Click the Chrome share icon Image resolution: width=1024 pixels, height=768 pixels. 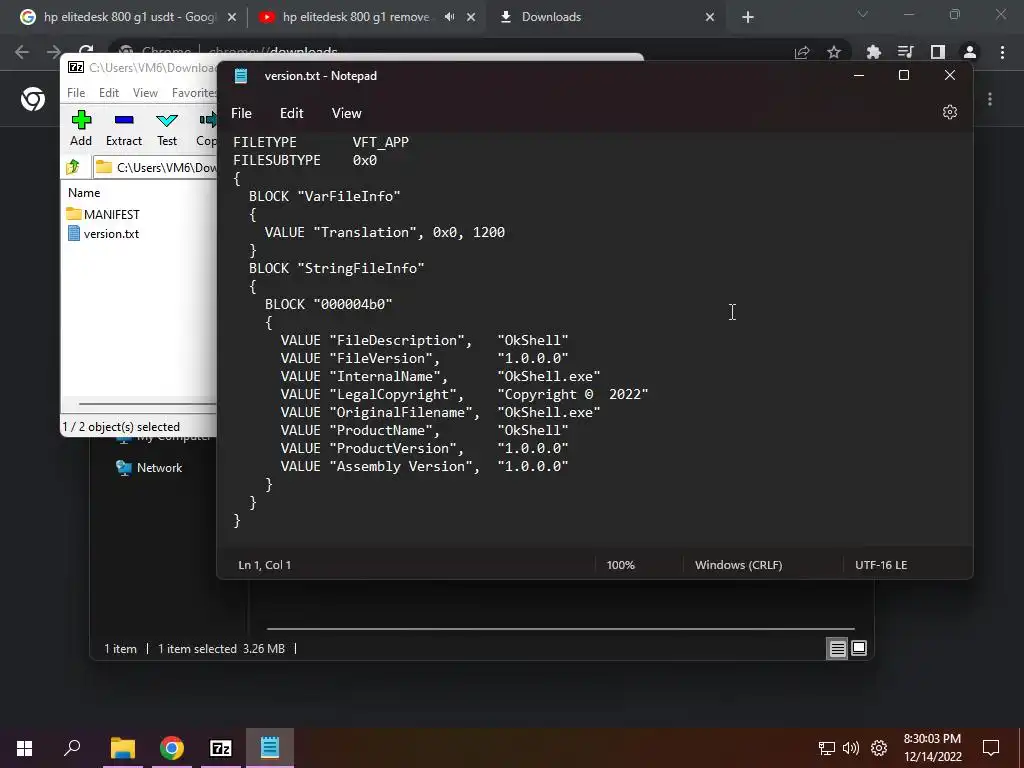point(802,52)
